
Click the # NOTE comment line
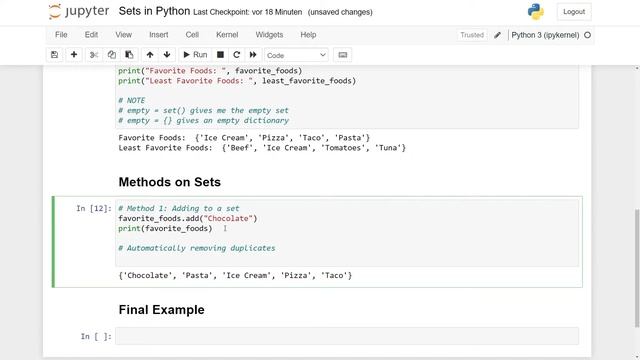131,100
